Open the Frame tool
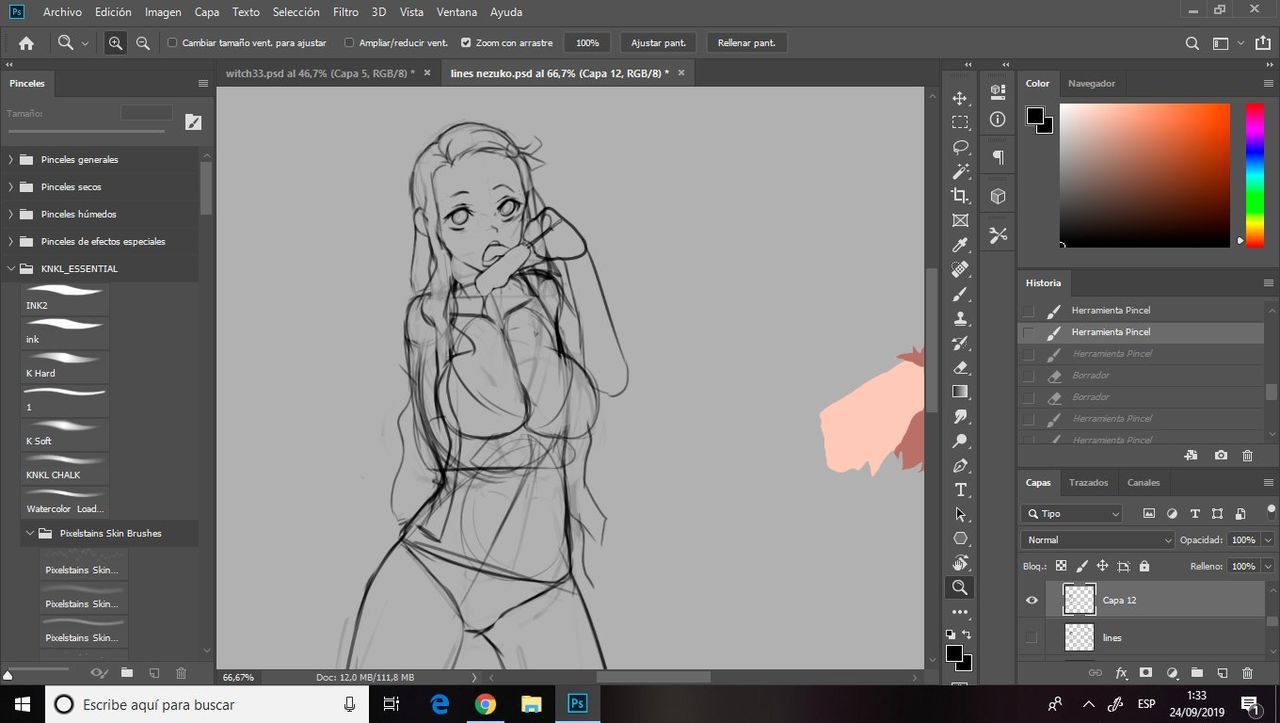1280x723 pixels. tap(960, 220)
